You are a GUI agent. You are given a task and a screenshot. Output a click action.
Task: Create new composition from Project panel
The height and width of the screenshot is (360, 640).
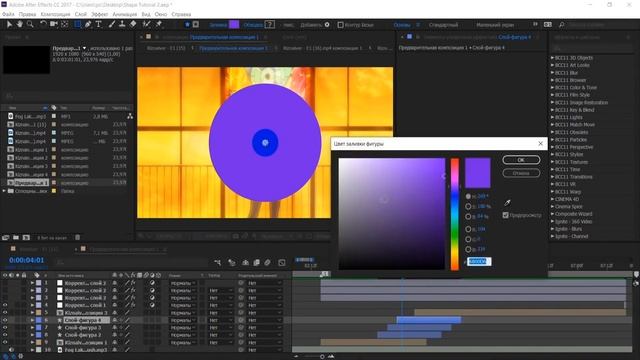26,237
